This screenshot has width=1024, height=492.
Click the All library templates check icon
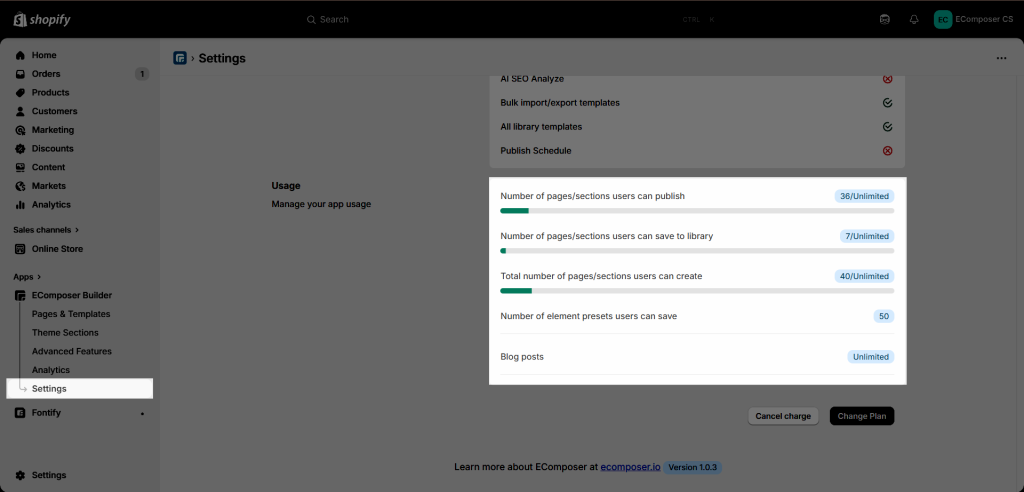[887, 127]
